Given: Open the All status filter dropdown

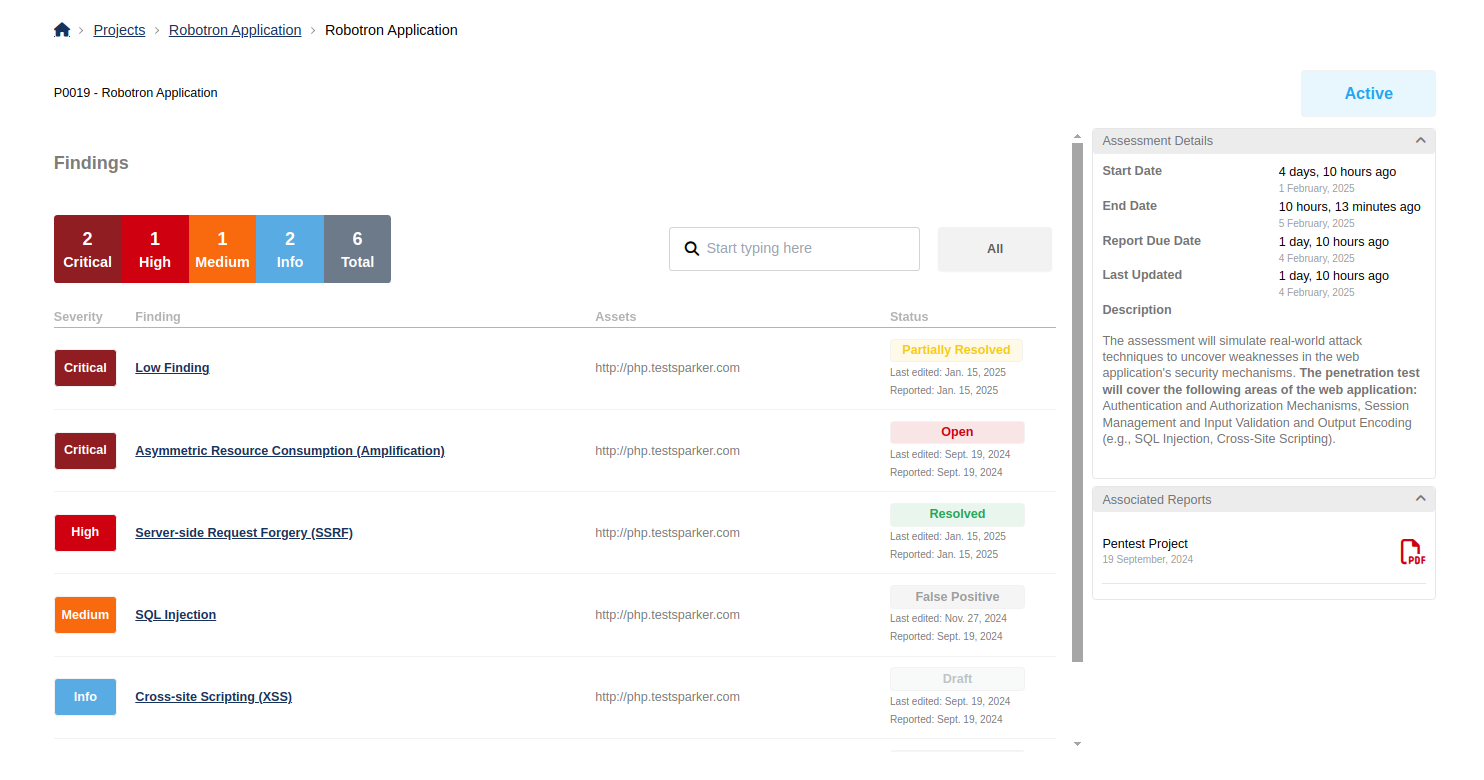Looking at the screenshot, I should [995, 249].
